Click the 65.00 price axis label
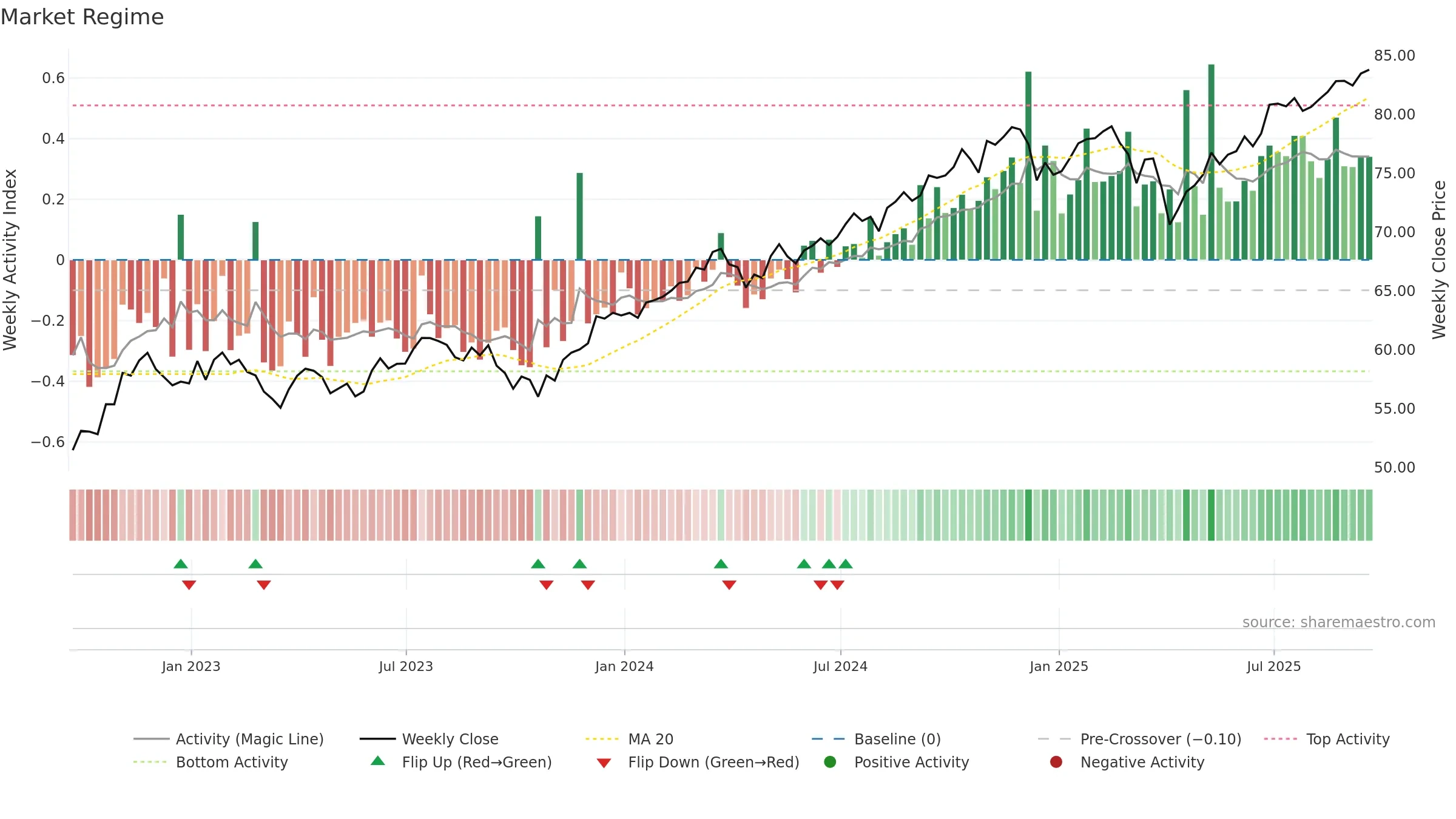This screenshot has height=819, width=1456. click(x=1395, y=291)
